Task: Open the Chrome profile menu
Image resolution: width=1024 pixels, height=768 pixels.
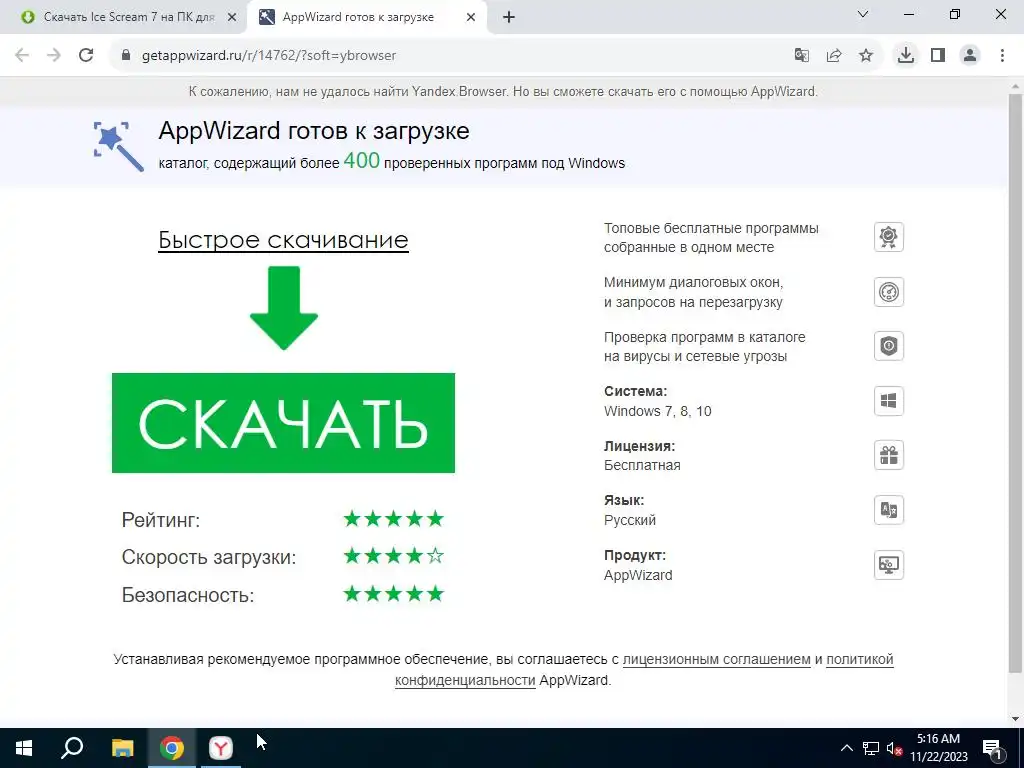Action: pyautogui.click(x=970, y=56)
